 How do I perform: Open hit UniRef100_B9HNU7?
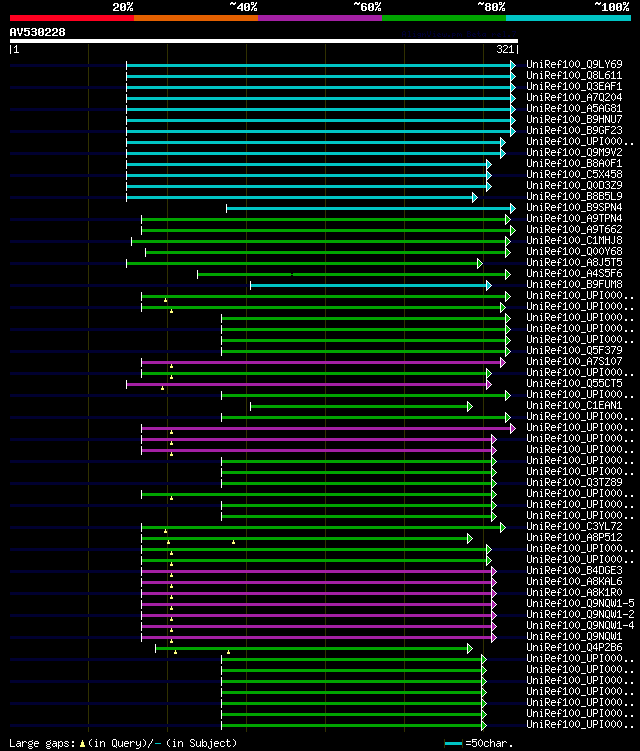(x=574, y=119)
